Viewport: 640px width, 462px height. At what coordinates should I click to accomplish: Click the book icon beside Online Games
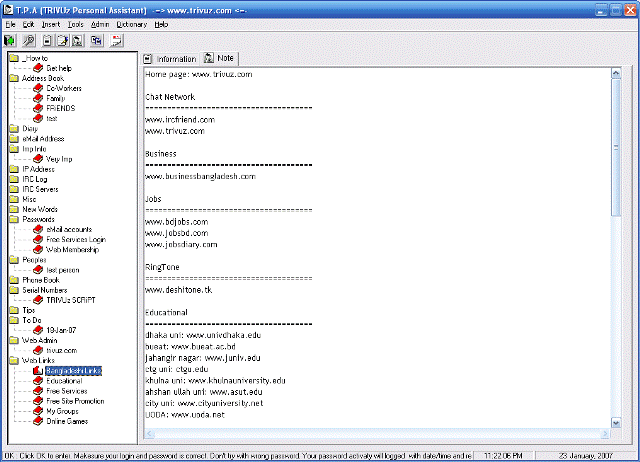tap(38, 421)
